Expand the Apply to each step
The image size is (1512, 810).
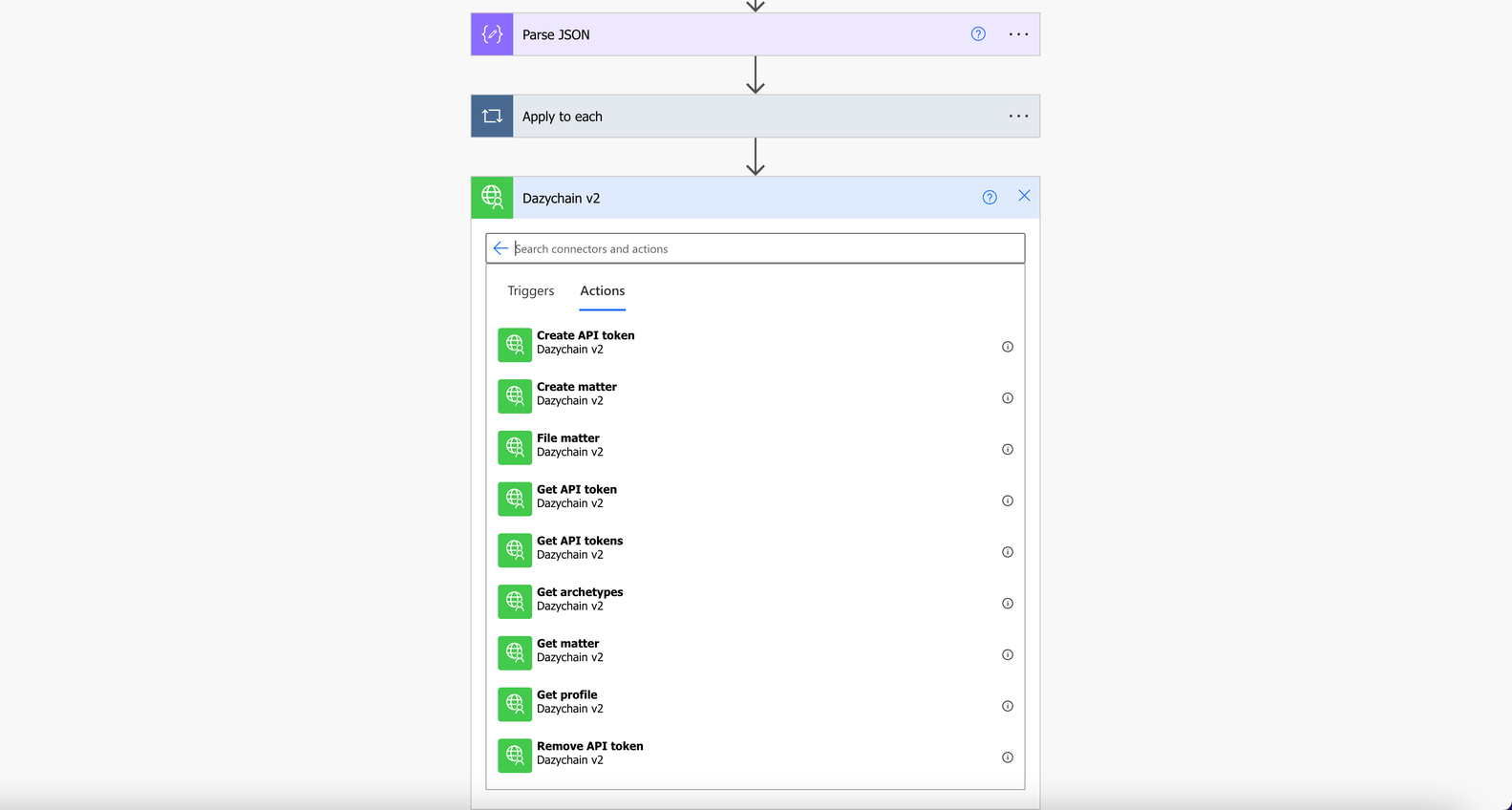(756, 117)
